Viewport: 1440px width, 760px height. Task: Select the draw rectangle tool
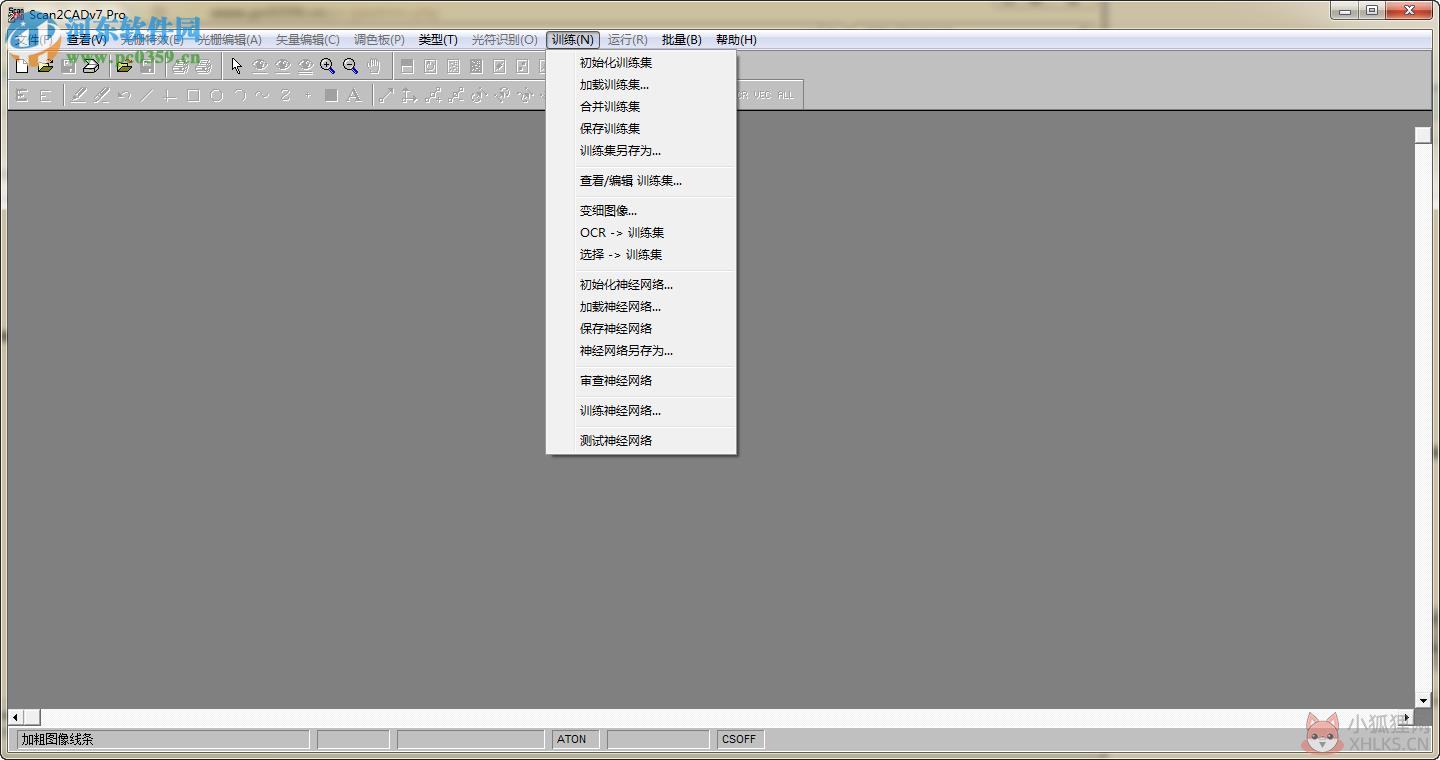(193, 96)
